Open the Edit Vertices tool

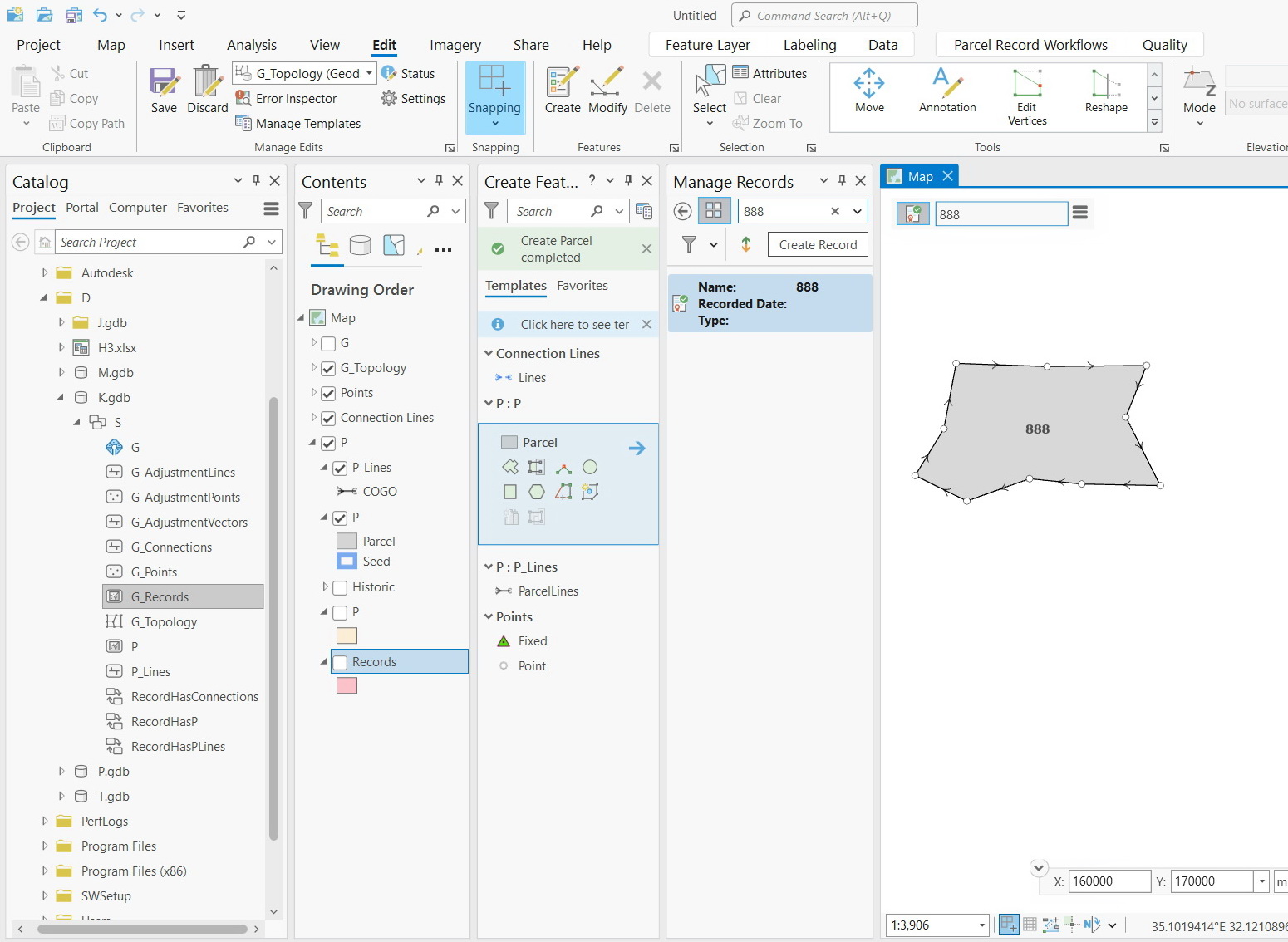pos(1027,93)
